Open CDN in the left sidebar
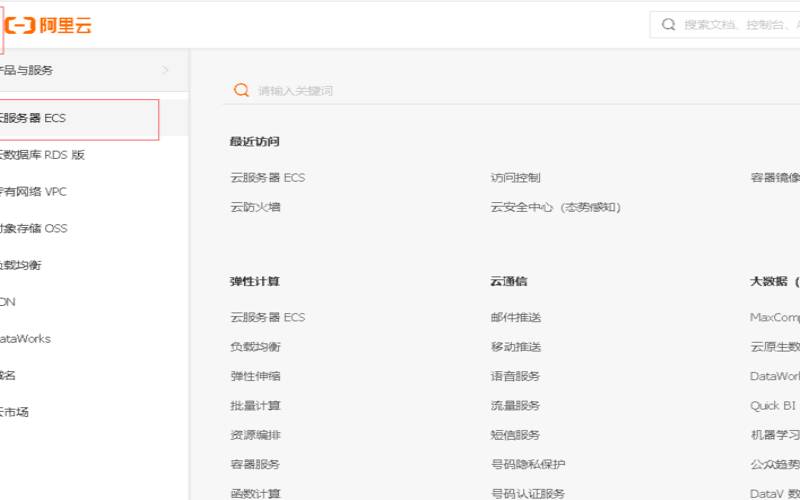The height and width of the screenshot is (500, 800). (8, 302)
